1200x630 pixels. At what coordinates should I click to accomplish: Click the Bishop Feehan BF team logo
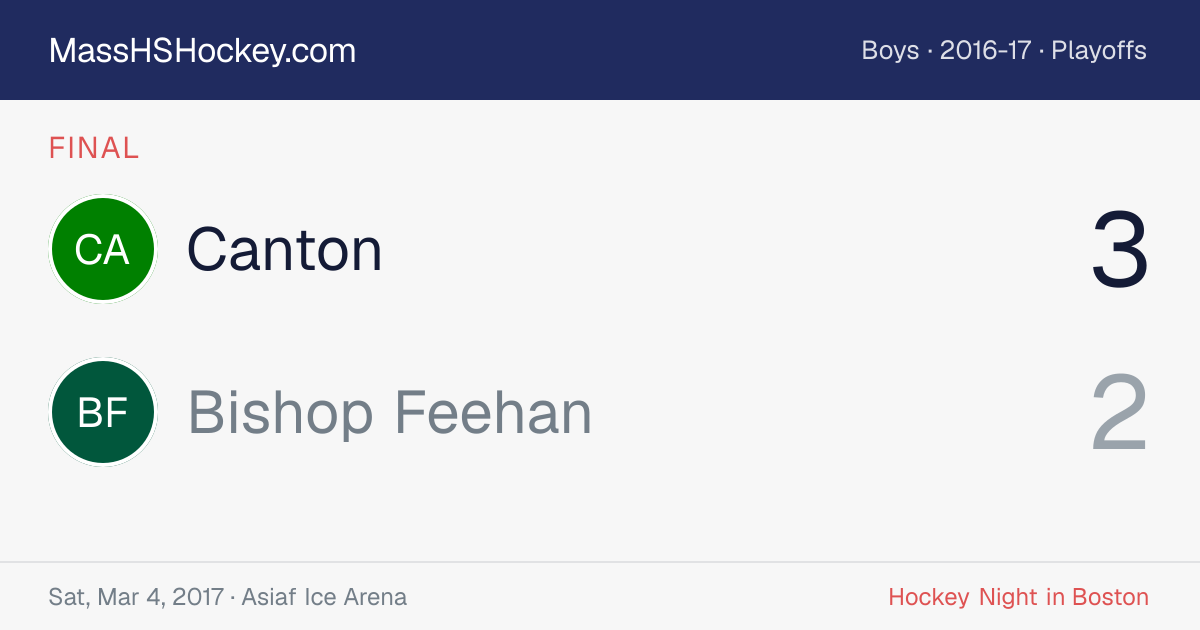tap(102, 412)
